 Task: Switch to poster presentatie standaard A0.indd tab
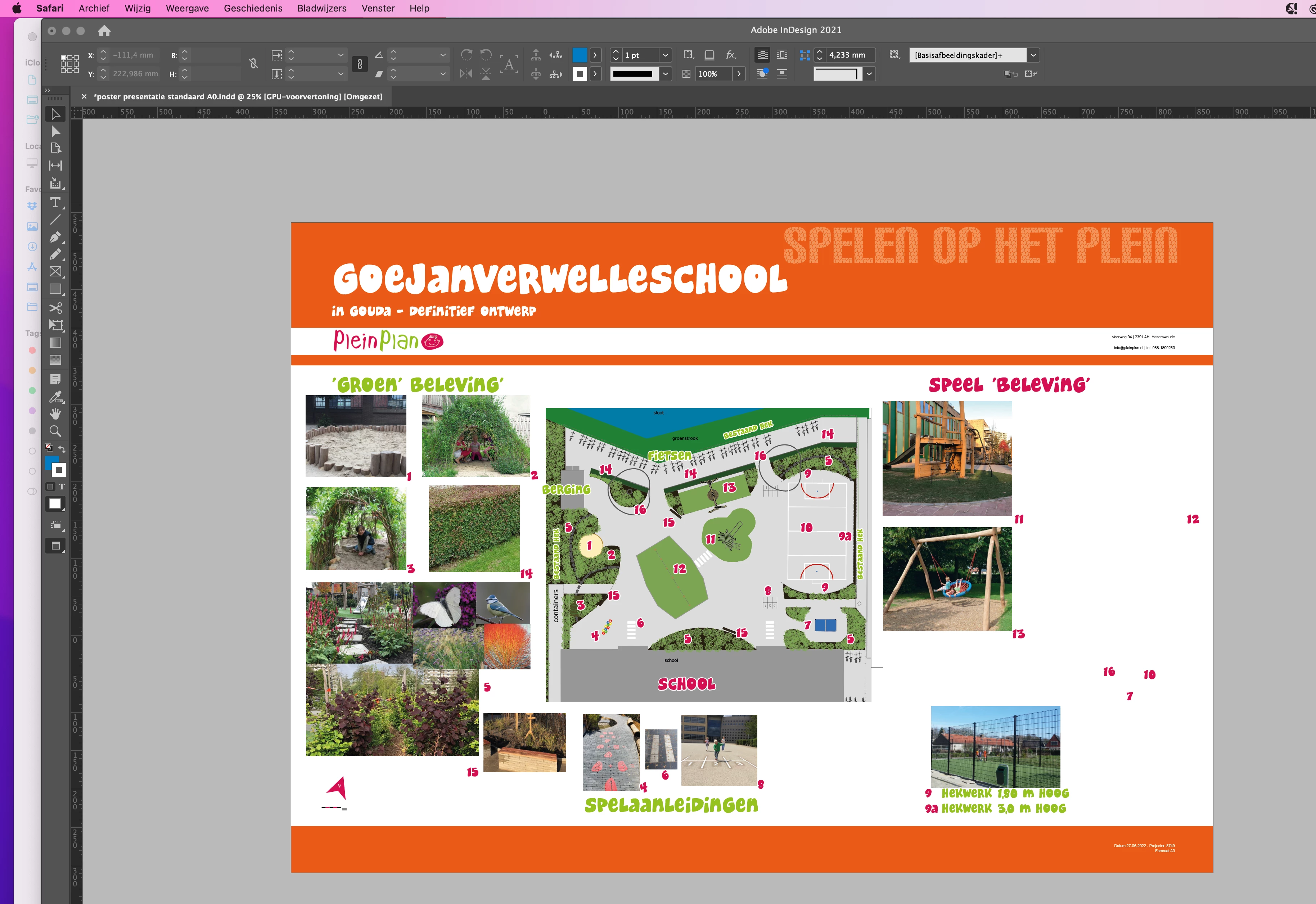pos(237,96)
